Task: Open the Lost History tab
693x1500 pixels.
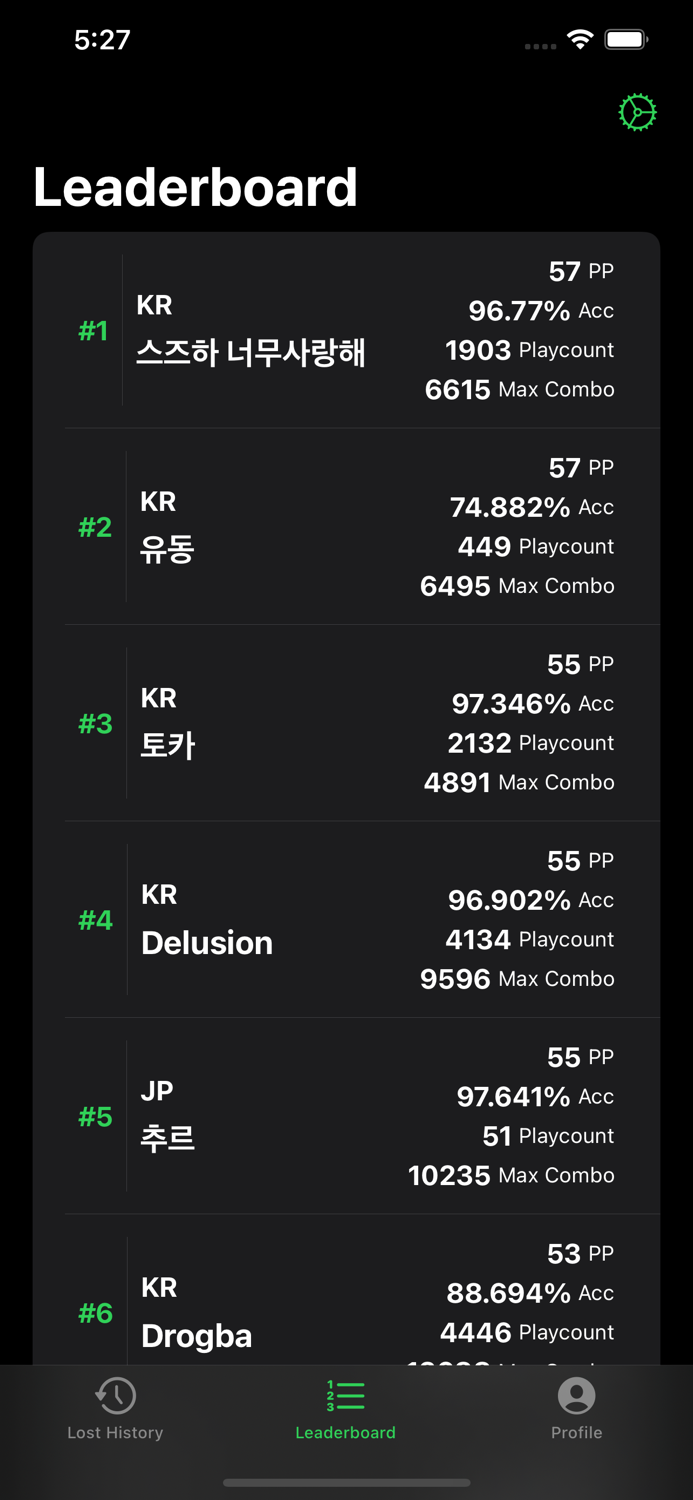Action: click(x=115, y=1432)
